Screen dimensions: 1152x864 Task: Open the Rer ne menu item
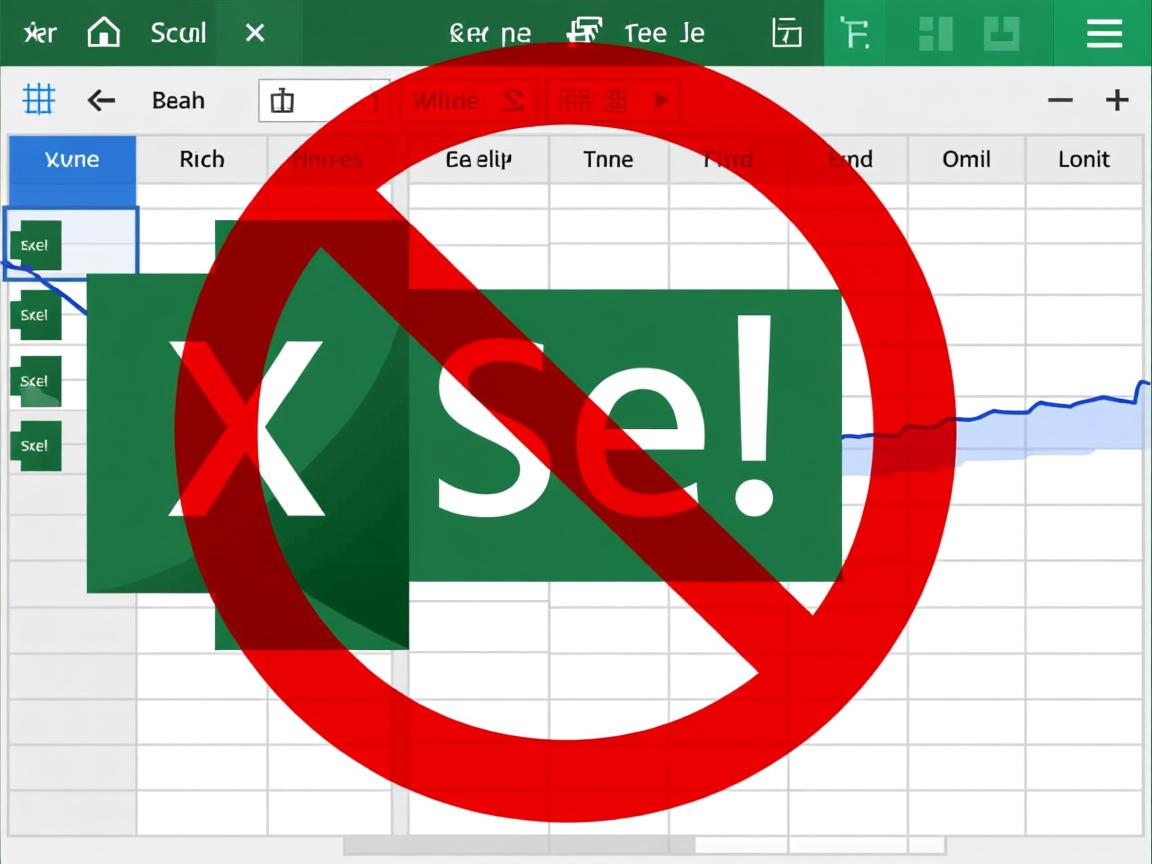490,33
